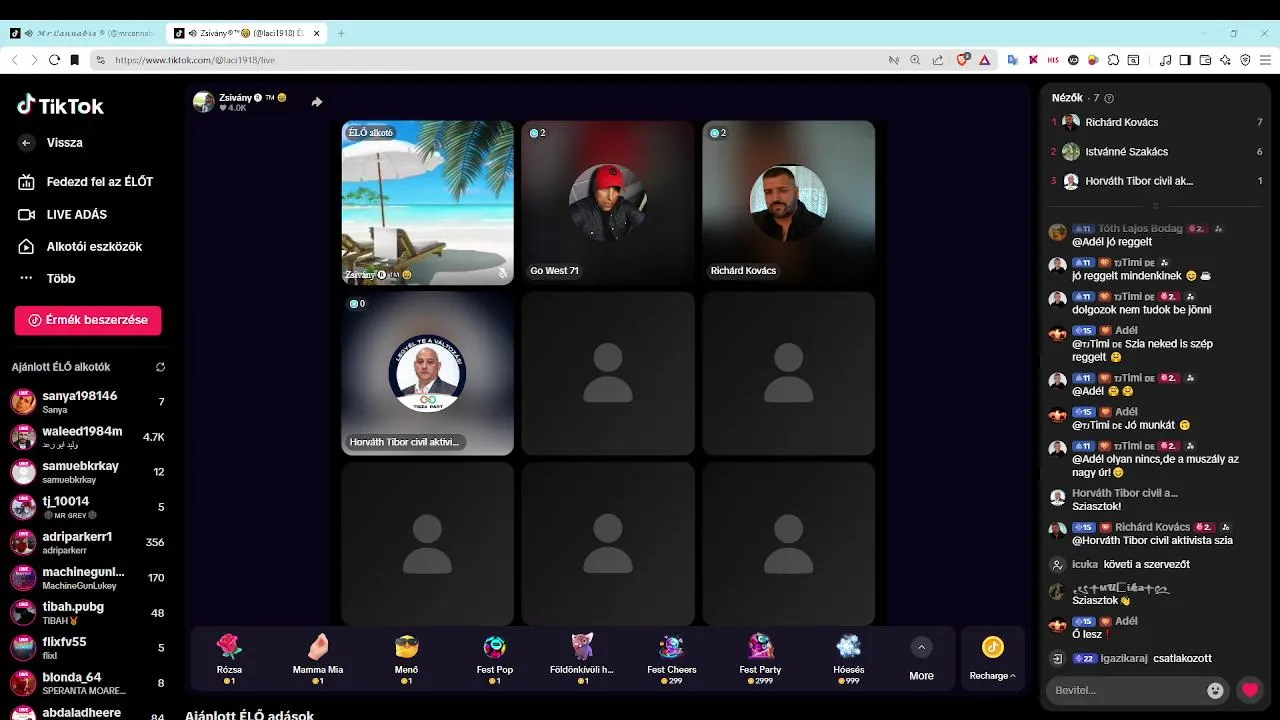Screen dimensions: 1280x720
Task: Open the browser media control music icon
Action: pyautogui.click(x=1165, y=60)
